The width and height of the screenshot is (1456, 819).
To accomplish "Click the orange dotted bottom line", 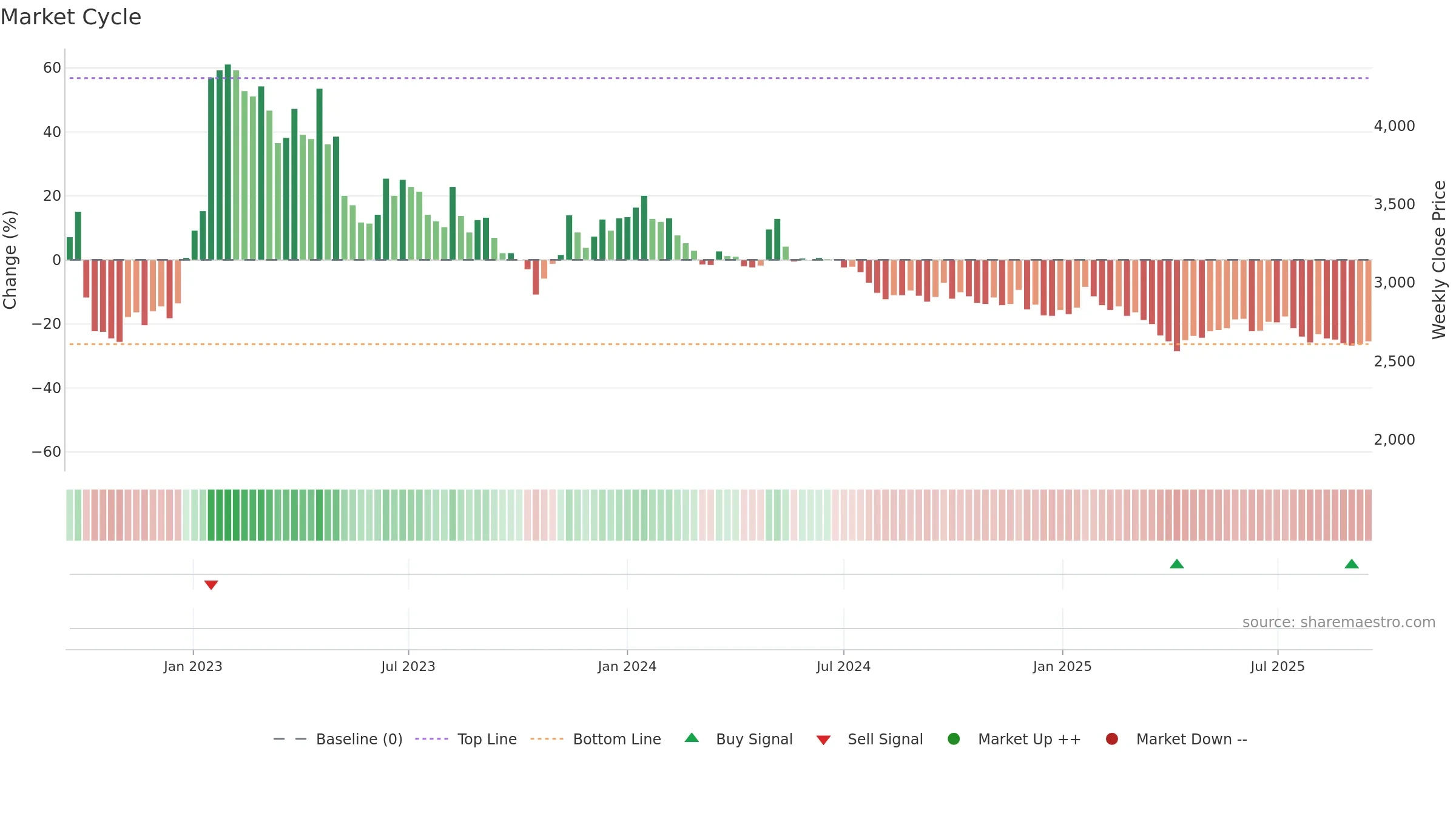I will (719, 344).
